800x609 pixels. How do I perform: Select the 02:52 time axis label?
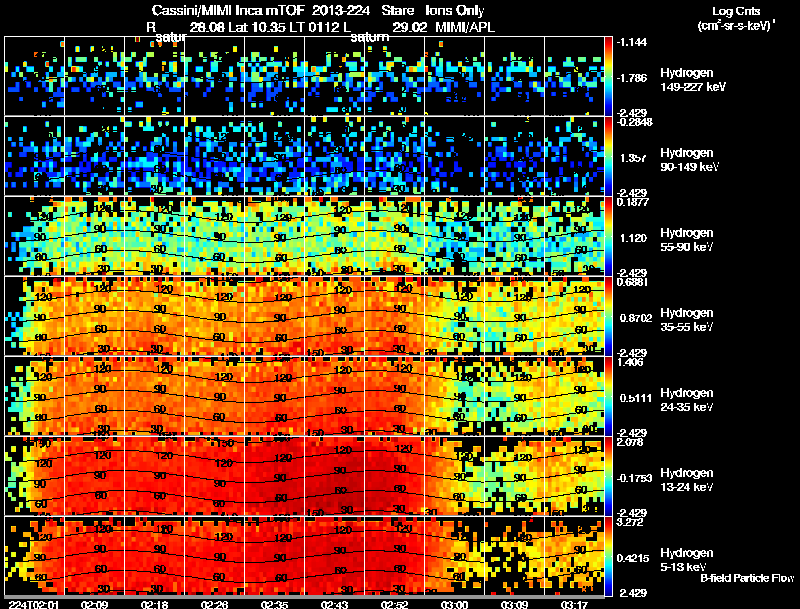pyautogui.click(x=395, y=604)
